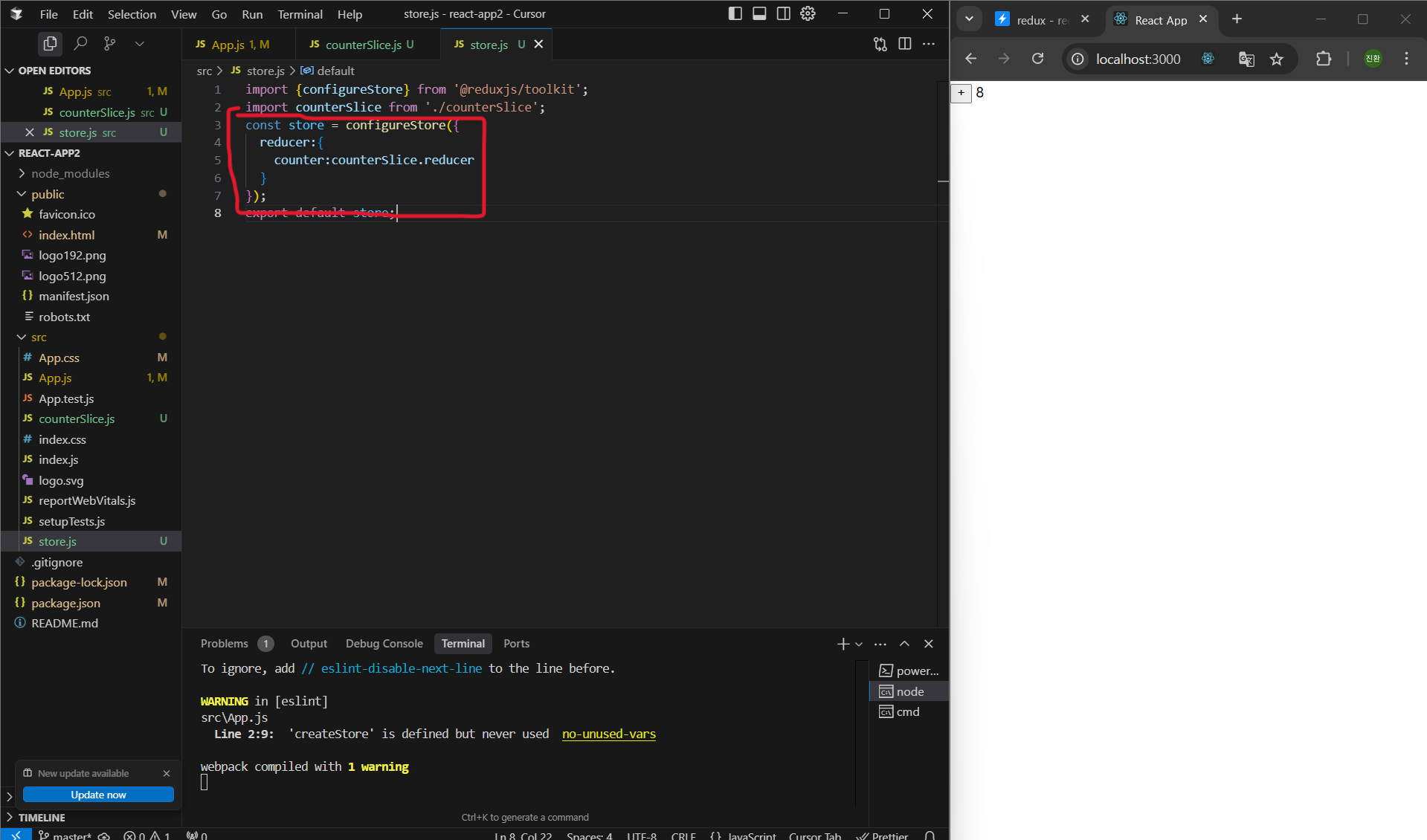Close store.js in Open Editors list
1427x840 pixels.
pos(30,132)
